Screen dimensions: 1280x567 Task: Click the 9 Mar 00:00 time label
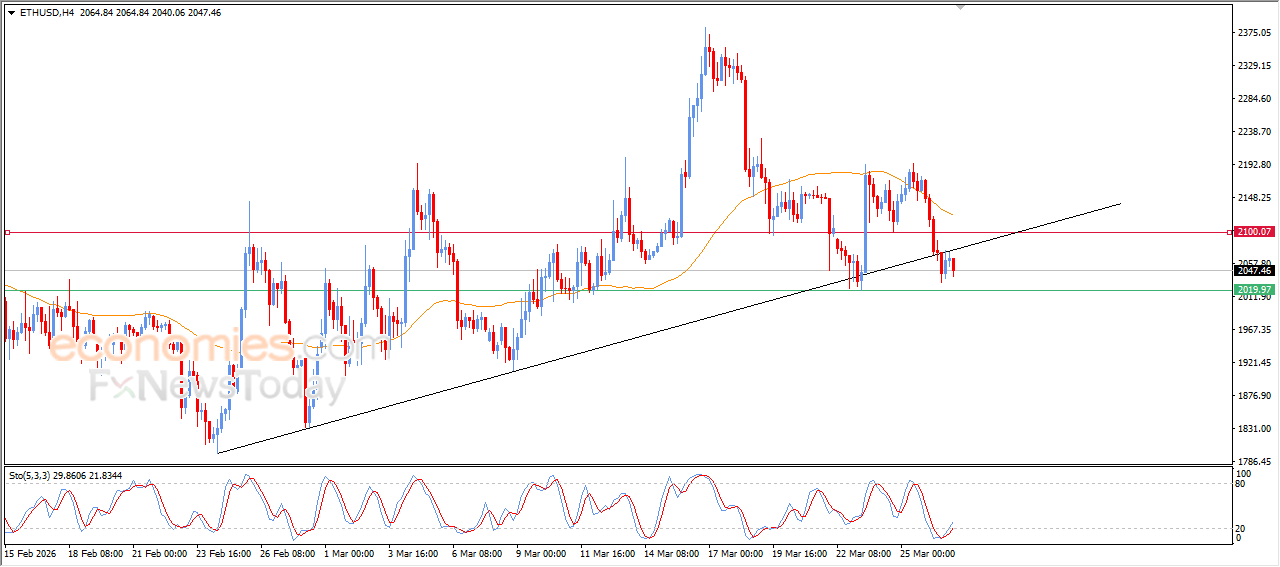click(x=541, y=552)
